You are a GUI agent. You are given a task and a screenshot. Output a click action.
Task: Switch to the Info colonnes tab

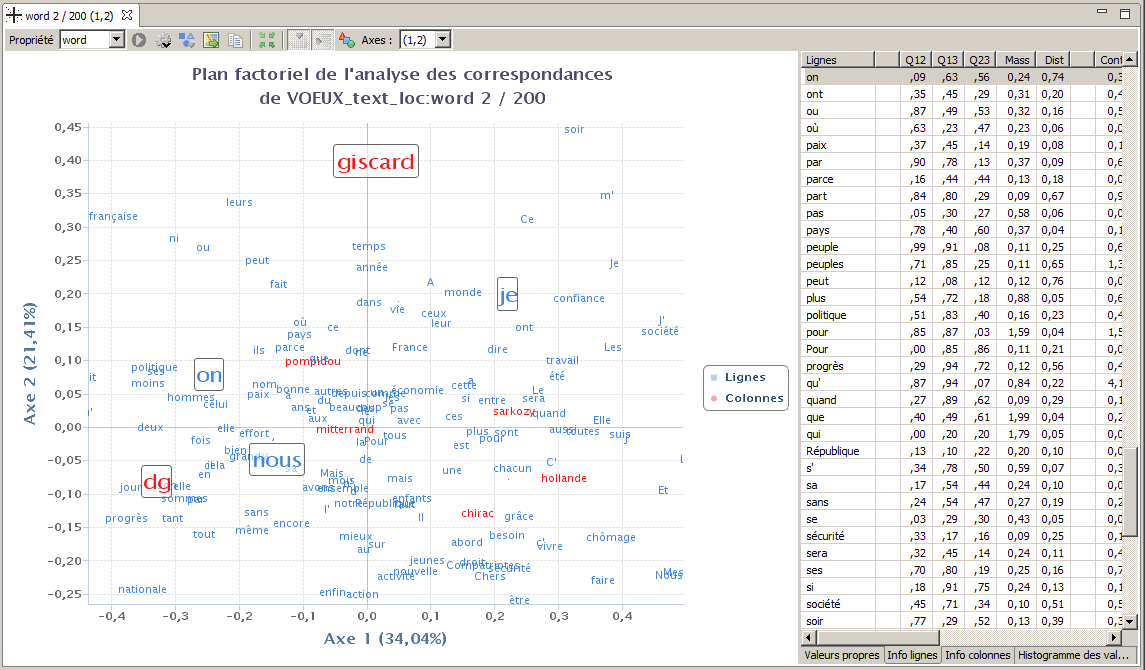(x=977, y=655)
